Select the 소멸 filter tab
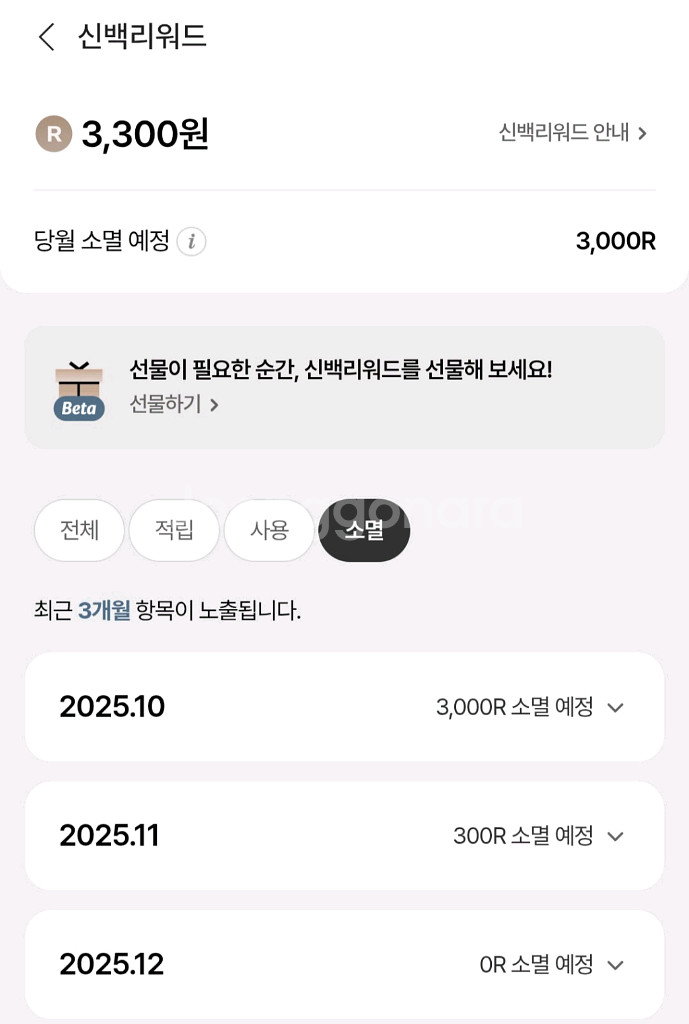Image resolution: width=689 pixels, height=1024 pixels. click(x=364, y=530)
